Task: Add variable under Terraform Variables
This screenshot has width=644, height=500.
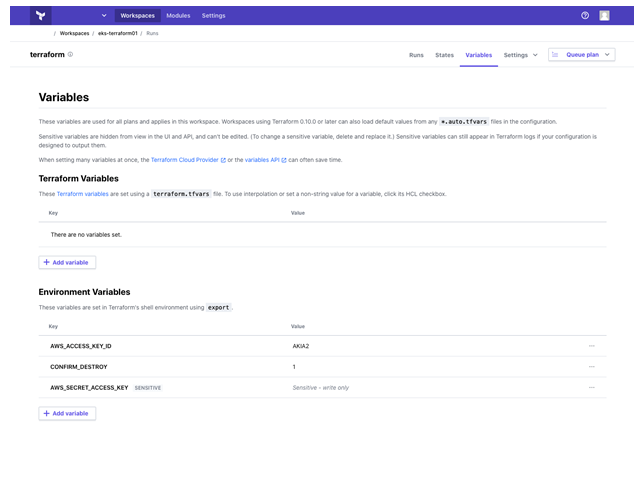Action: pyautogui.click(x=67, y=262)
